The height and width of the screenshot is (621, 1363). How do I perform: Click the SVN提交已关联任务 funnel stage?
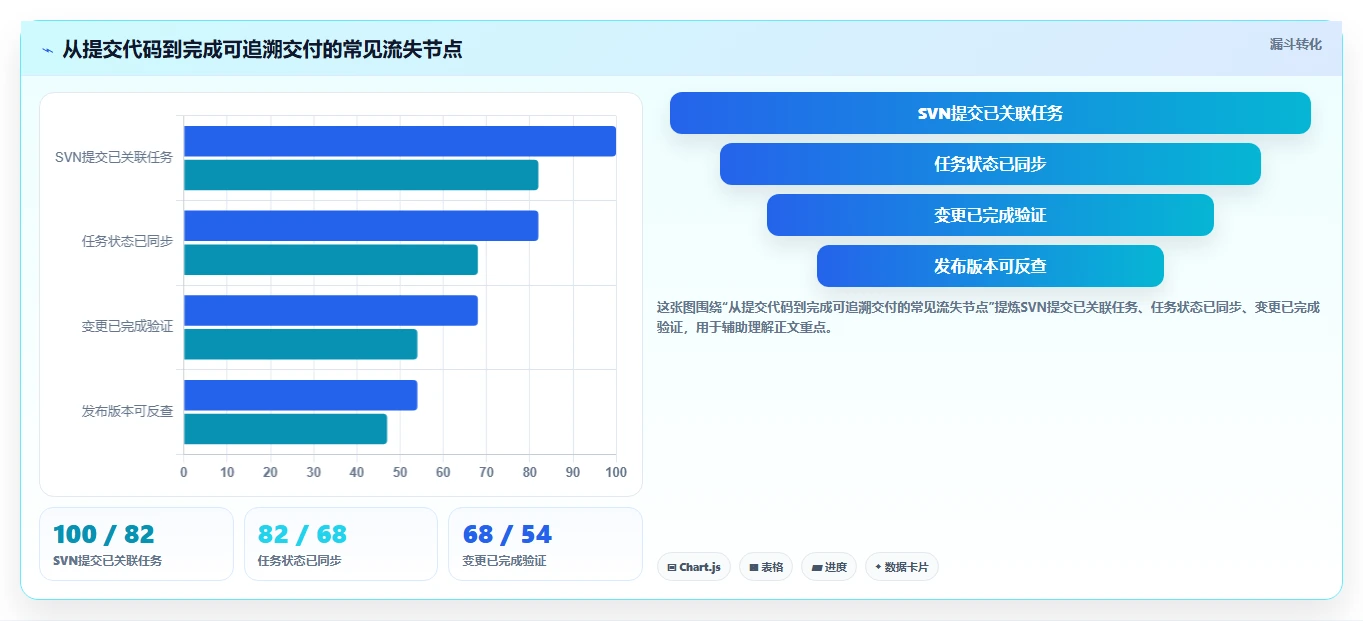tap(990, 113)
